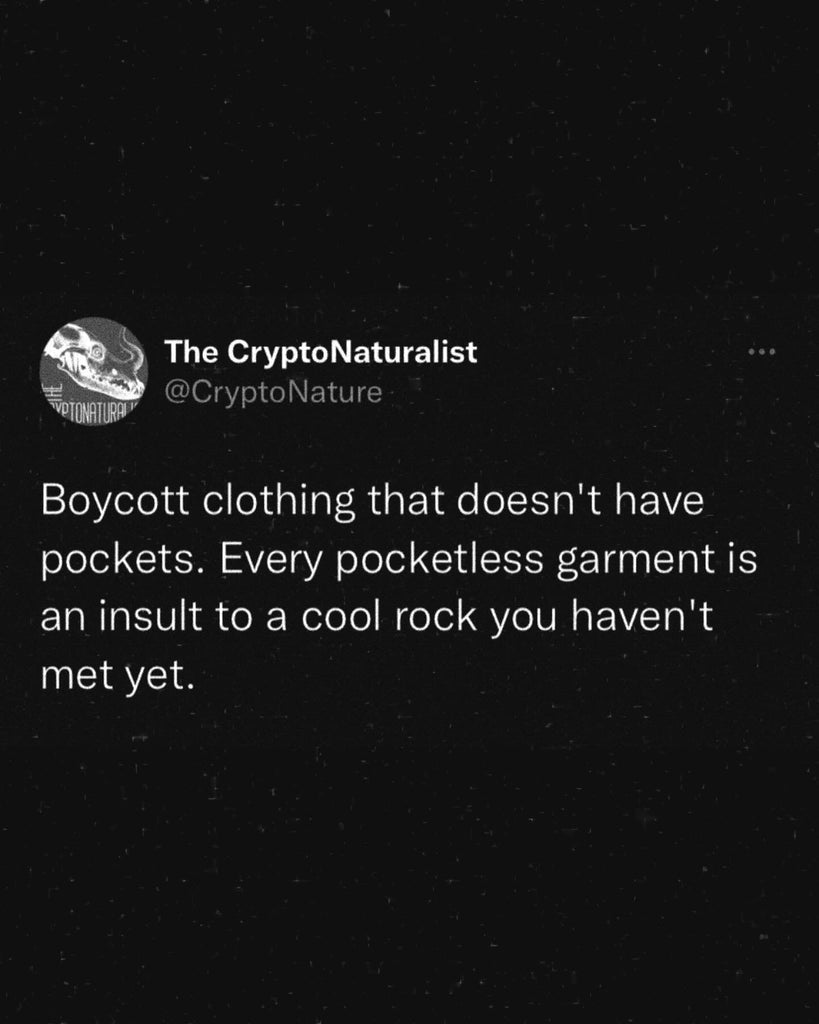This screenshot has height=1024, width=819.
Task: Click the word "Boycott" in the tweet
Action: click(115, 502)
